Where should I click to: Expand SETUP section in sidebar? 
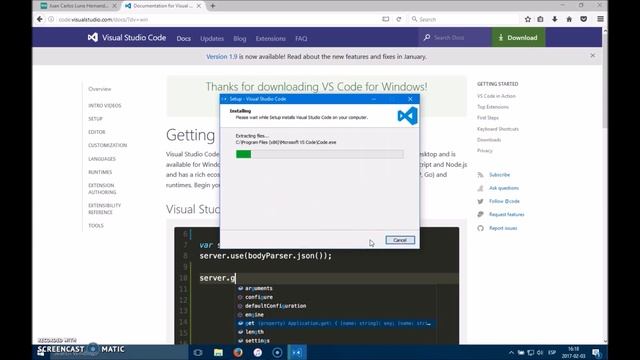point(95,119)
